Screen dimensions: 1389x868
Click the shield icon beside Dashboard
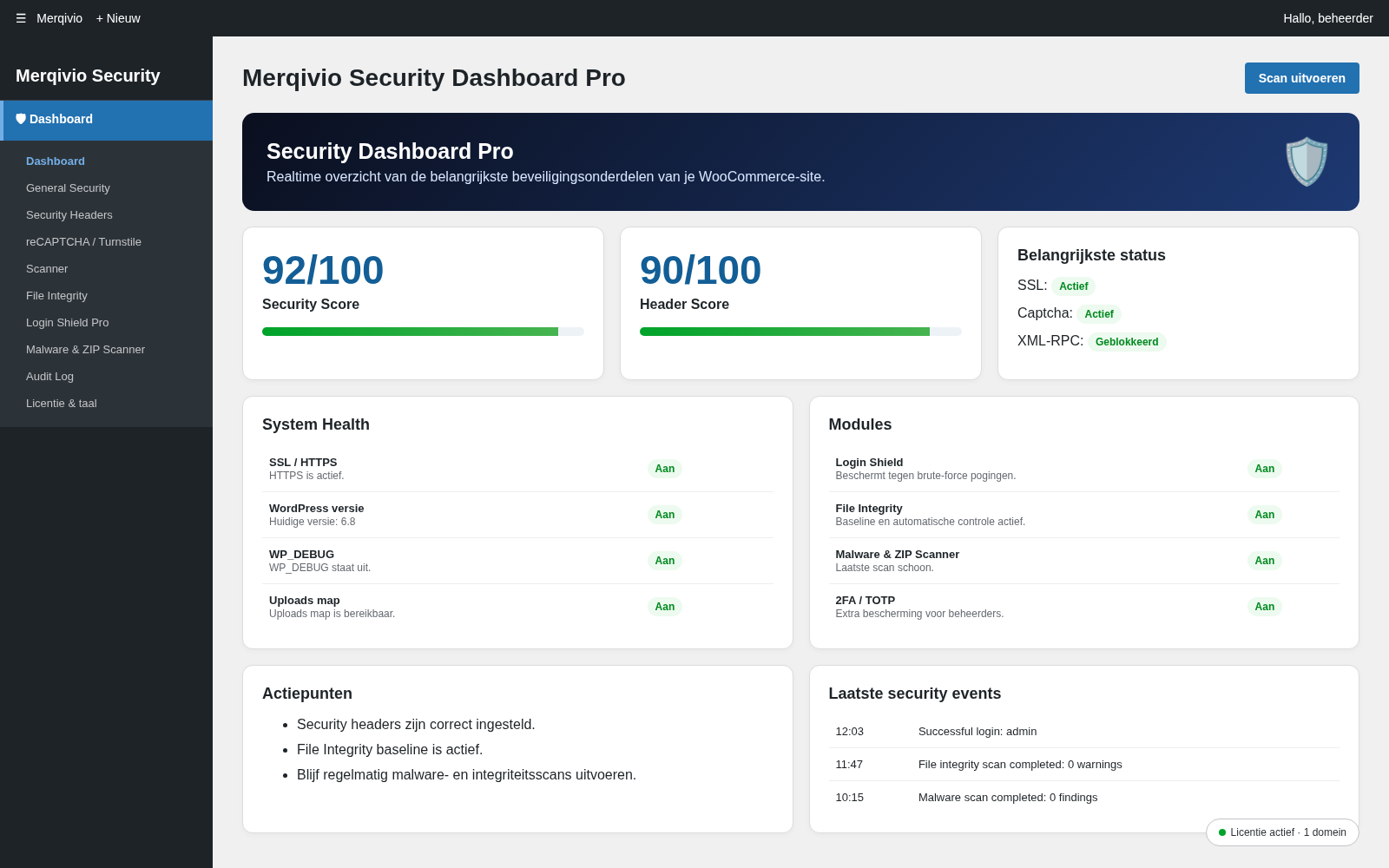tap(21, 119)
